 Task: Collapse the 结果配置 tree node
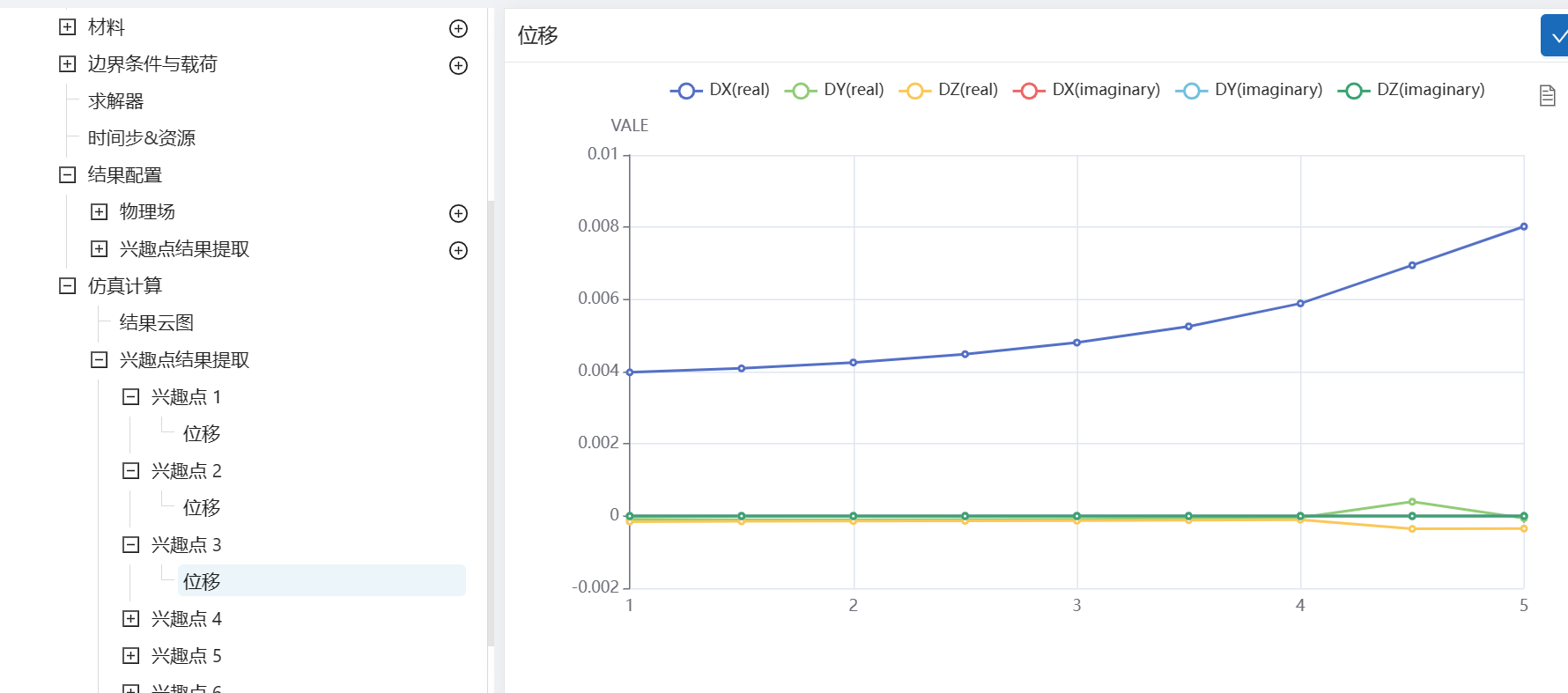click(68, 175)
